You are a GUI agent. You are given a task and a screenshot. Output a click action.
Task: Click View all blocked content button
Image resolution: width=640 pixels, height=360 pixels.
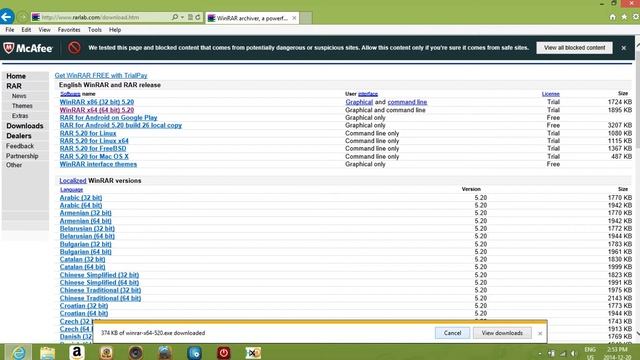[x=574, y=48]
